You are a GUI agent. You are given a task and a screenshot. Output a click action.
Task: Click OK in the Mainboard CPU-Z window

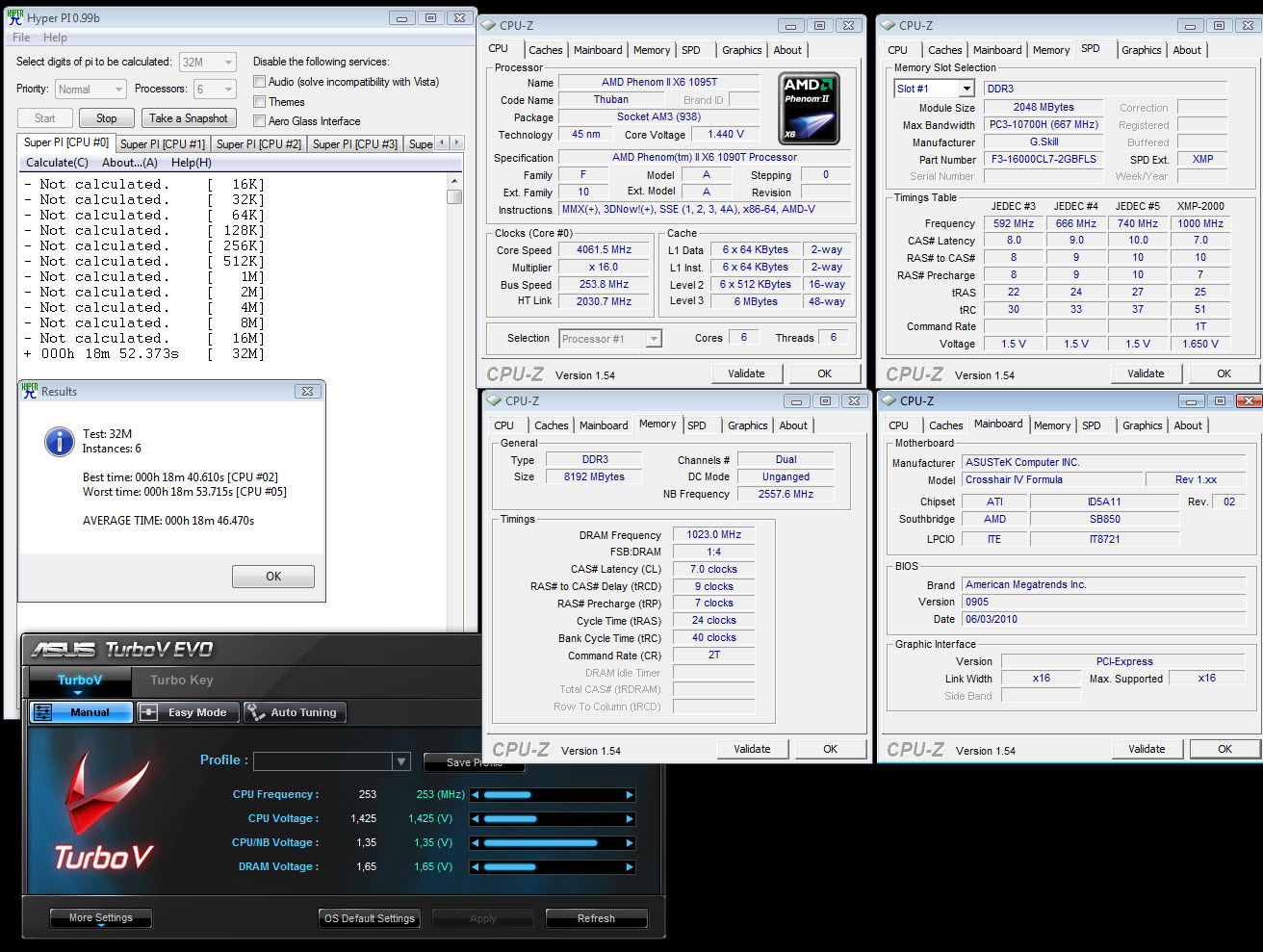tap(1224, 749)
